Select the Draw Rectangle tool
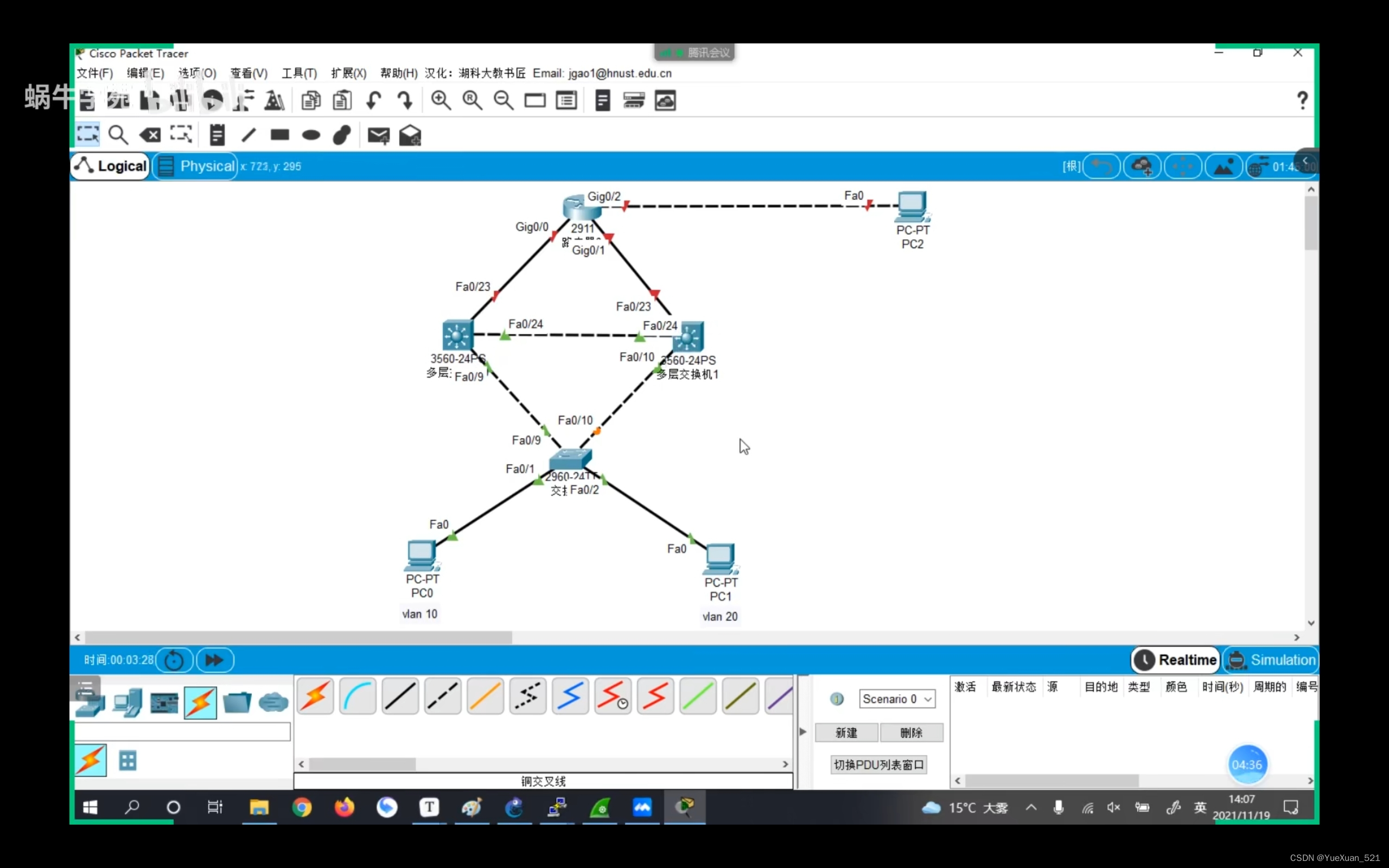The height and width of the screenshot is (868, 1389). [279, 135]
